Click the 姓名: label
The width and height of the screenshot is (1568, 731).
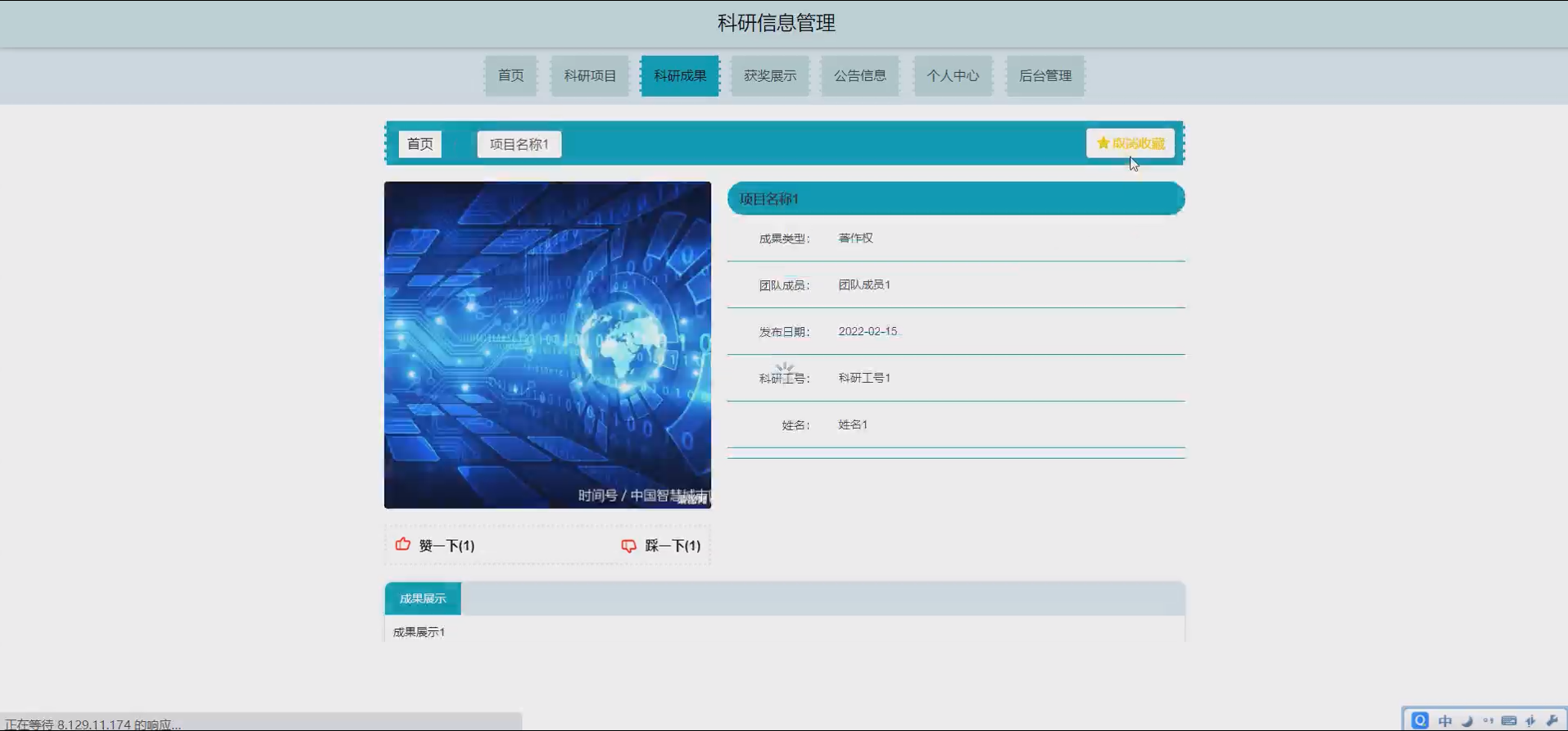(795, 425)
